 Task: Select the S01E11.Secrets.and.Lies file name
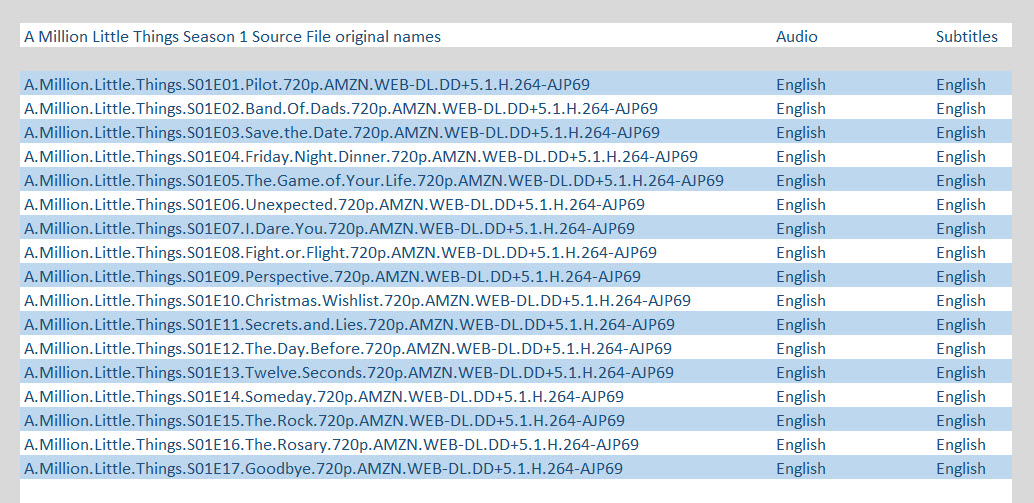tap(350, 325)
